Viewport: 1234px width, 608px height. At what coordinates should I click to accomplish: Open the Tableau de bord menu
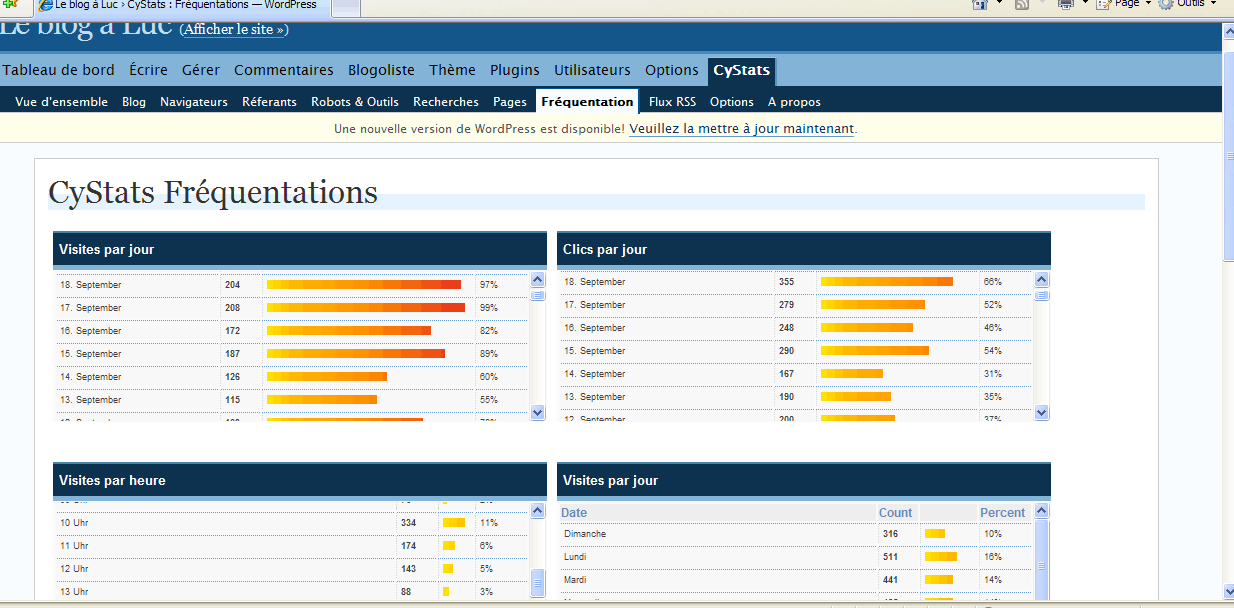pyautogui.click(x=58, y=70)
